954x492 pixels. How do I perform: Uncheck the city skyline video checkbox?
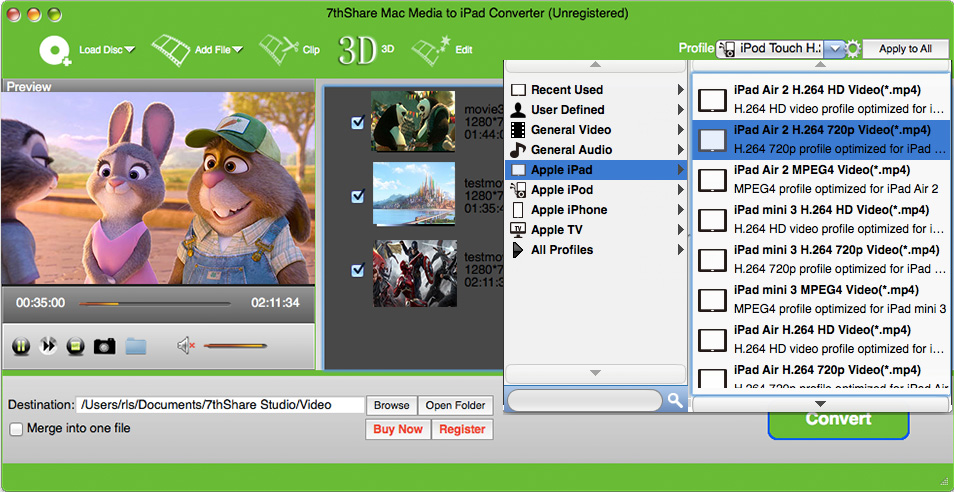358,196
